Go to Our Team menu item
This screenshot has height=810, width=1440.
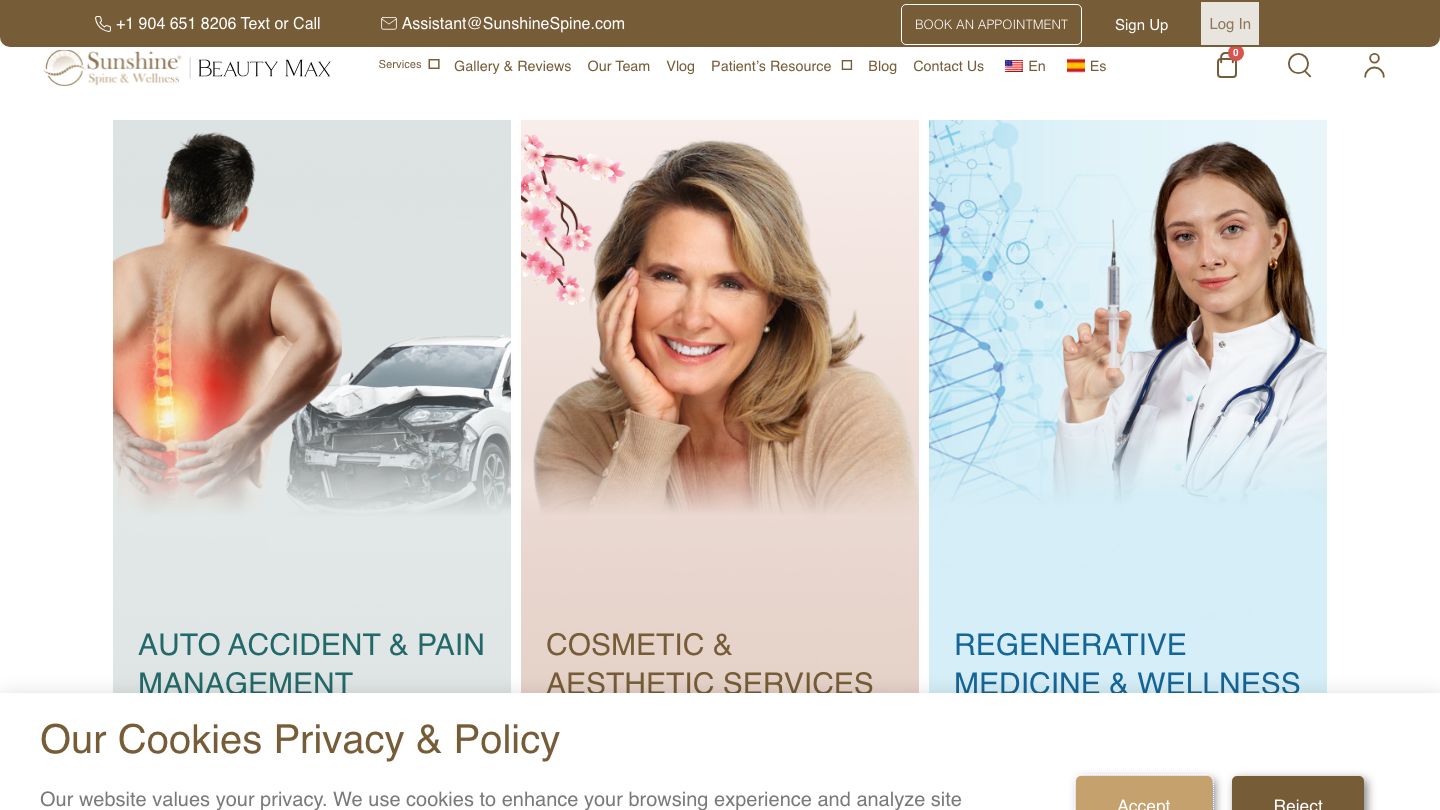coord(618,66)
